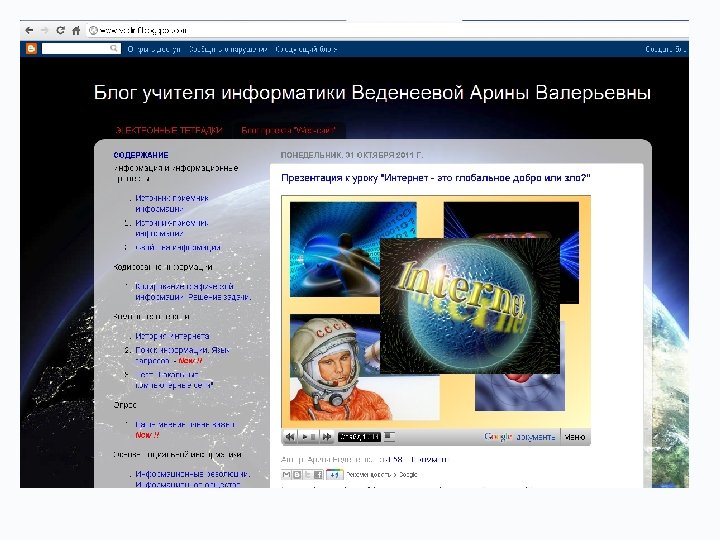Open first link under information processes section

(171, 203)
